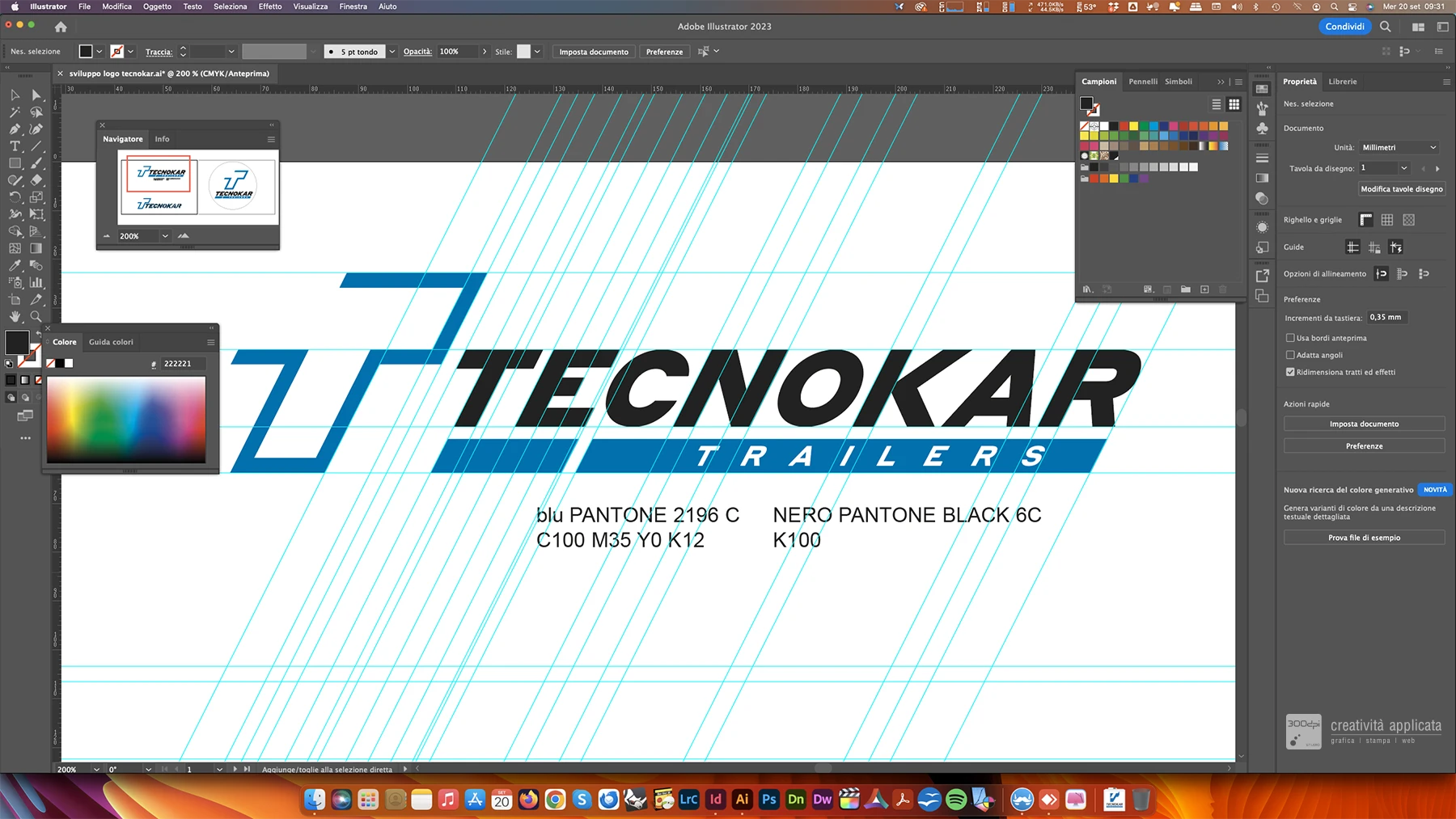Click the Condividi button

coord(1344,27)
